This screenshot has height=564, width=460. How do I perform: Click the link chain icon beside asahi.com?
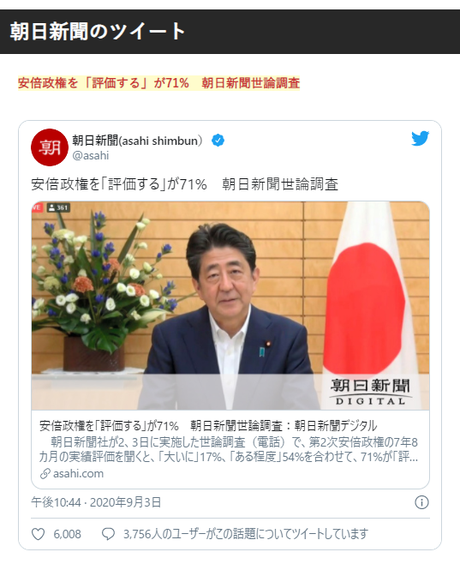coord(45,474)
